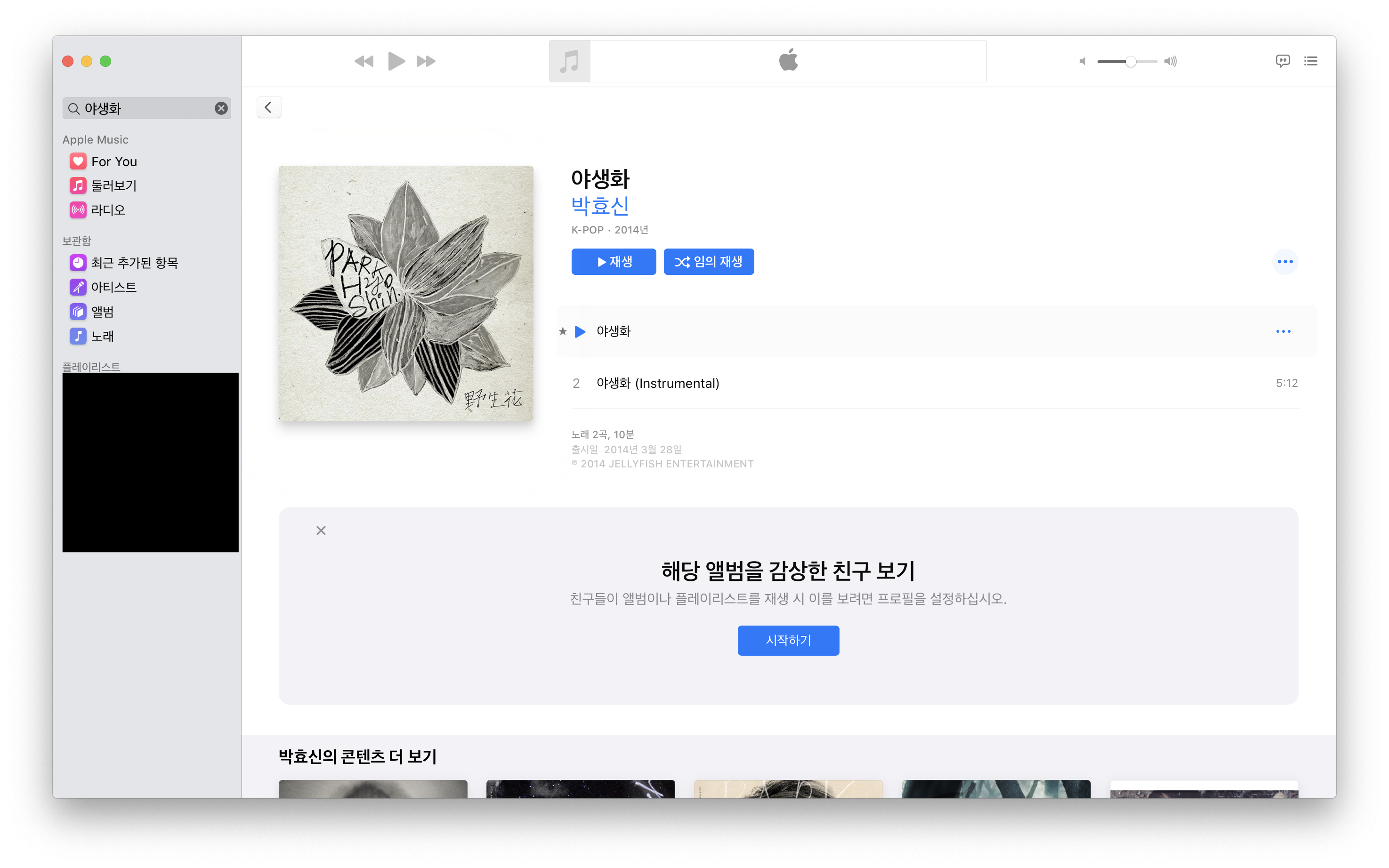Image resolution: width=1389 pixels, height=868 pixels.
Task: Open artist link 박효신
Action: click(599, 206)
